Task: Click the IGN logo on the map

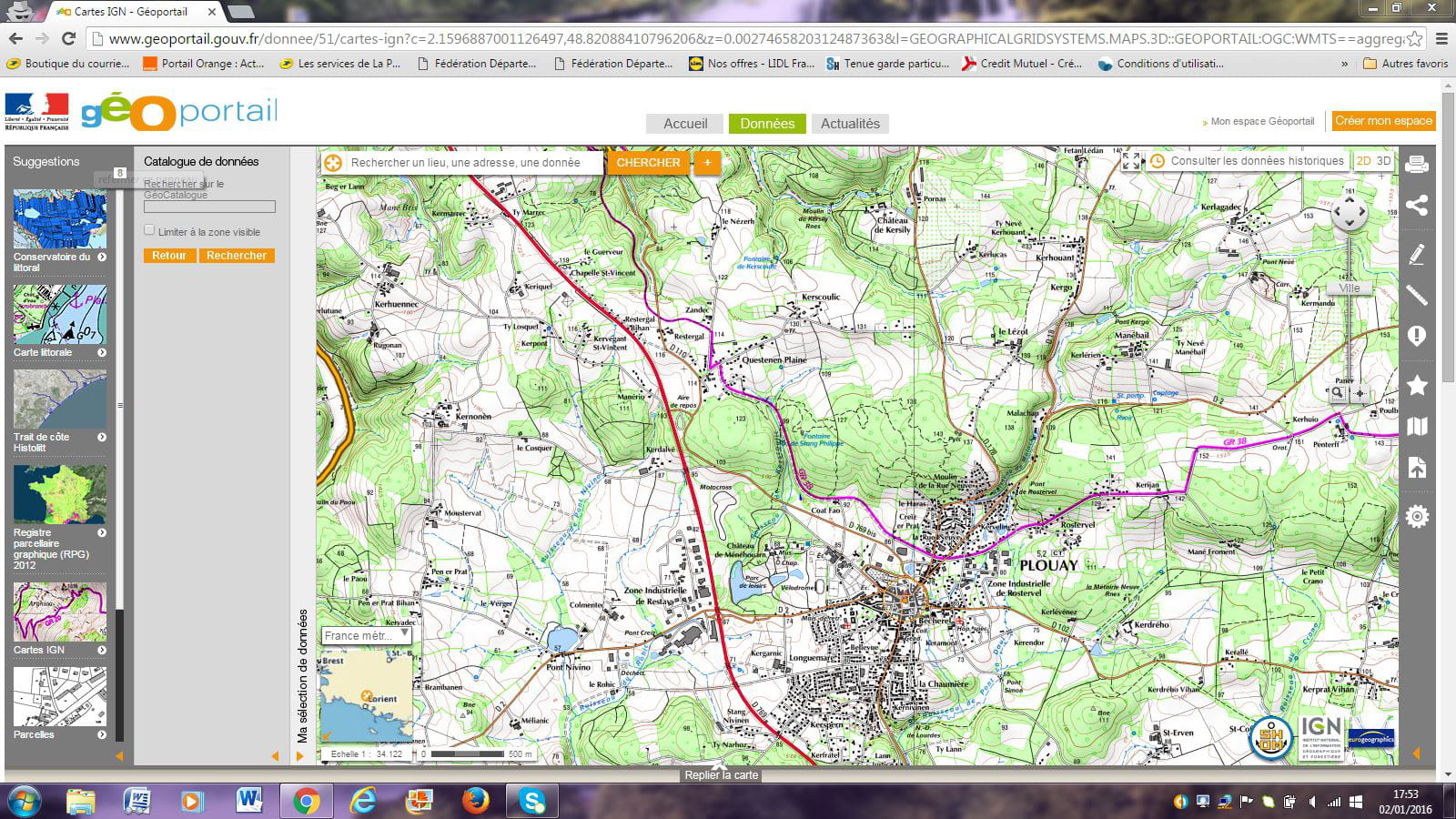Action: click(1319, 737)
